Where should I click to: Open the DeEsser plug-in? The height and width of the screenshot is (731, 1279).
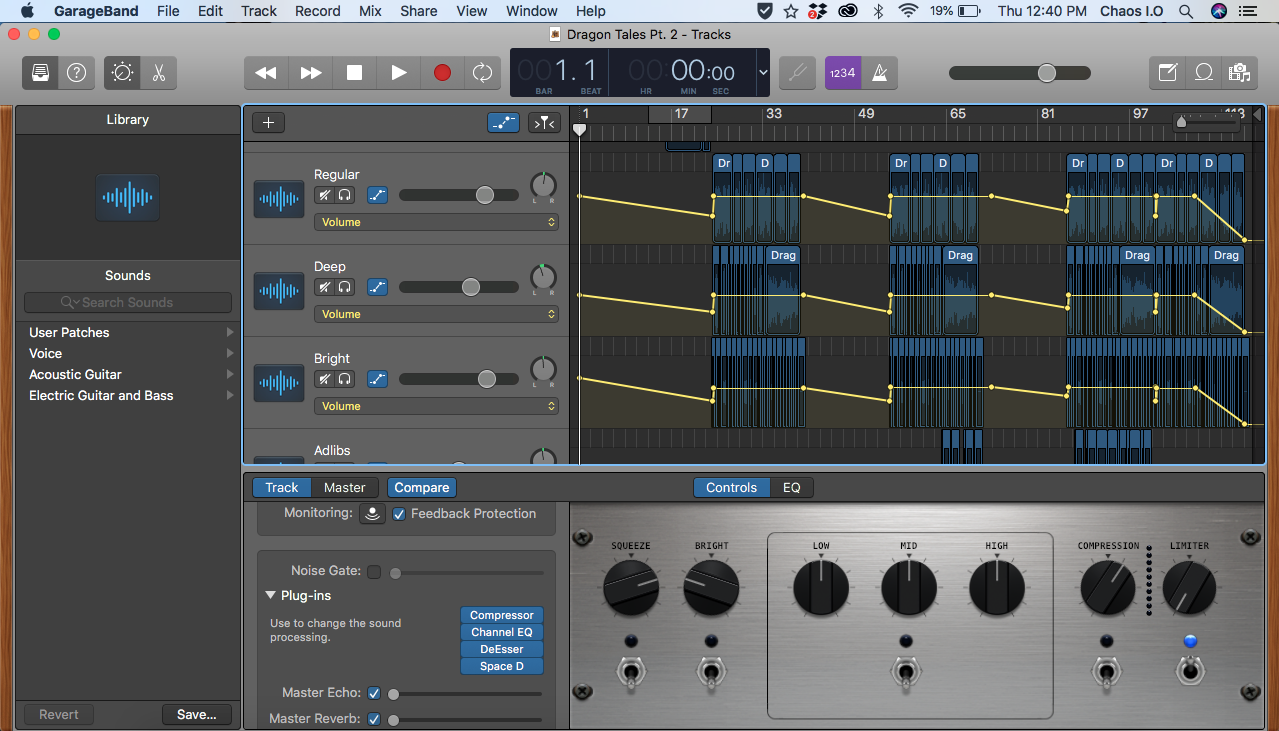[502, 649]
